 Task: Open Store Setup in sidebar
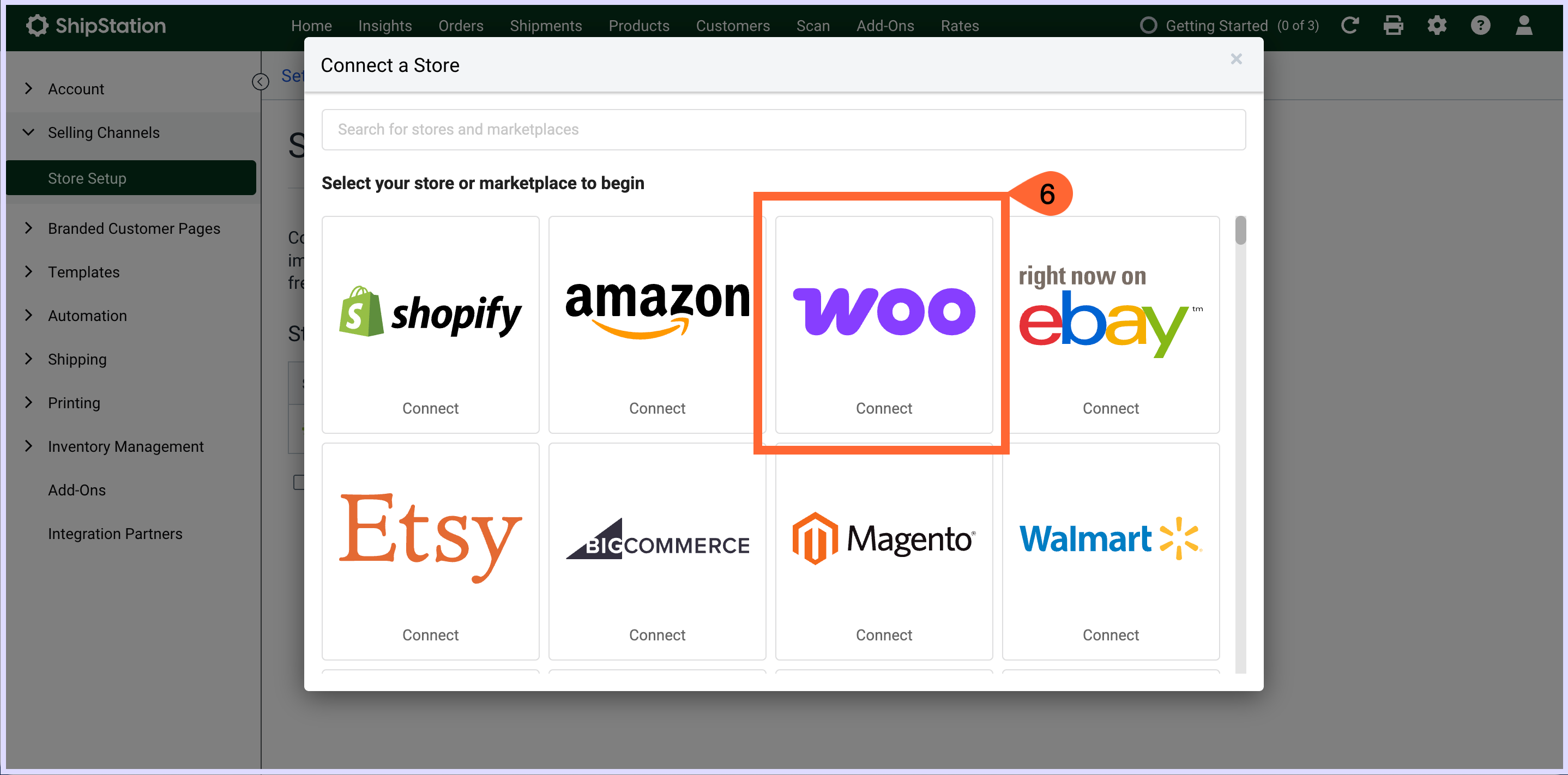tap(131, 178)
